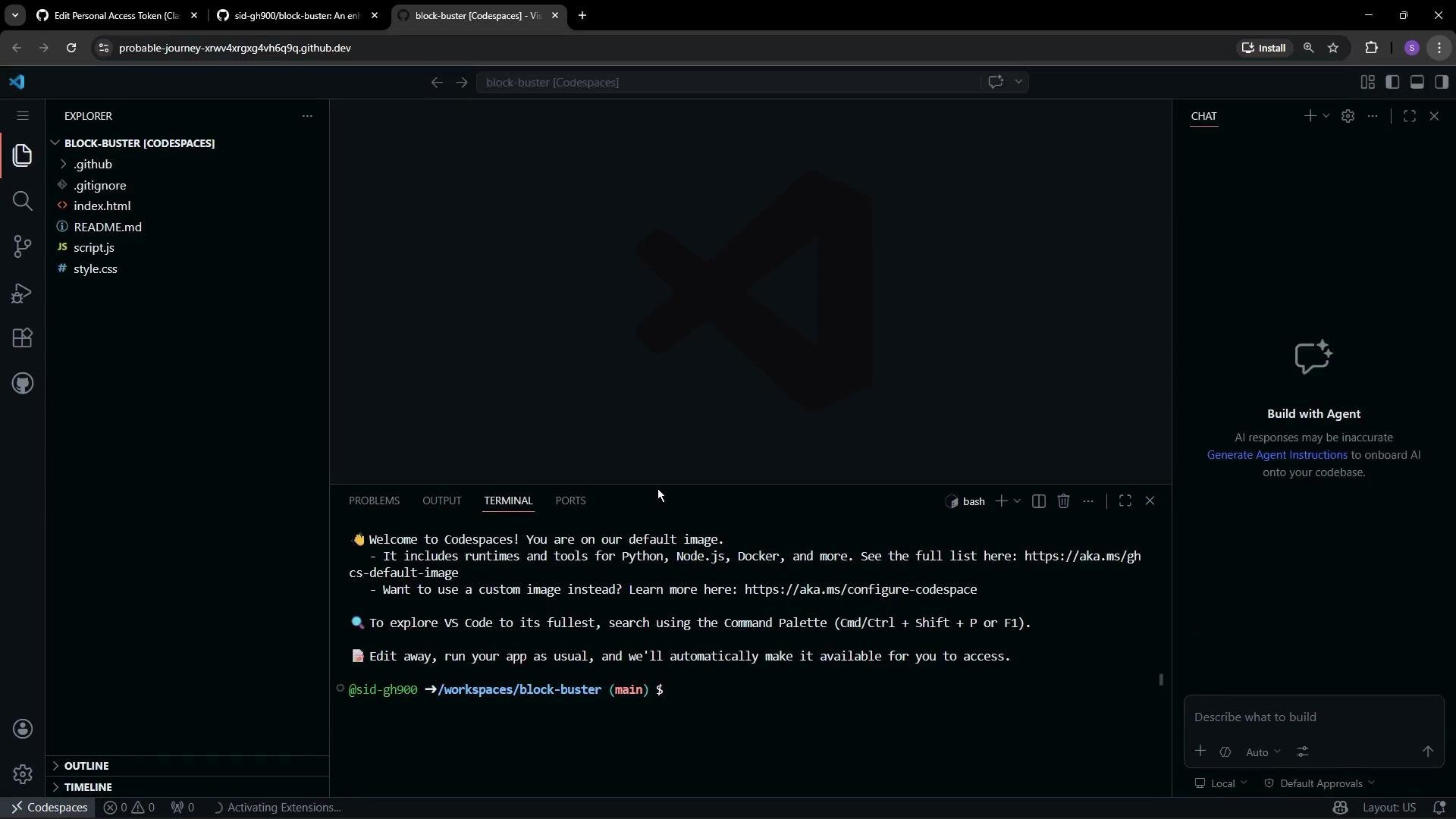
Task: Open style.css file
Action: tap(187, 268)
